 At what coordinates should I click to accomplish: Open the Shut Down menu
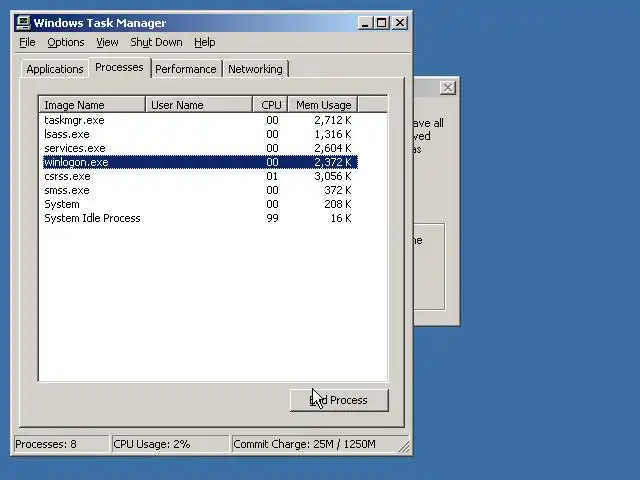(x=156, y=42)
